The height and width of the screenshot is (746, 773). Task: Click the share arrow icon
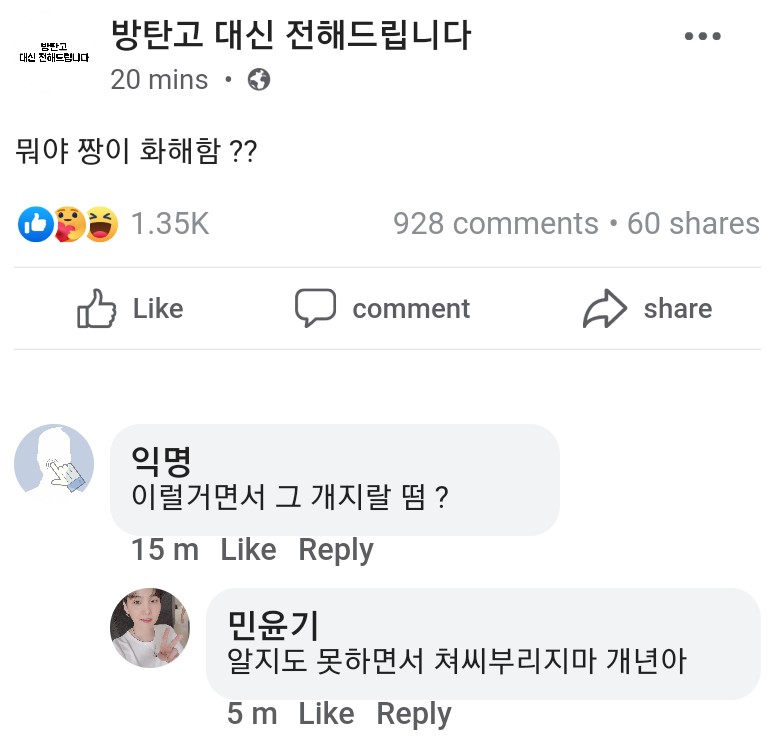tap(605, 309)
